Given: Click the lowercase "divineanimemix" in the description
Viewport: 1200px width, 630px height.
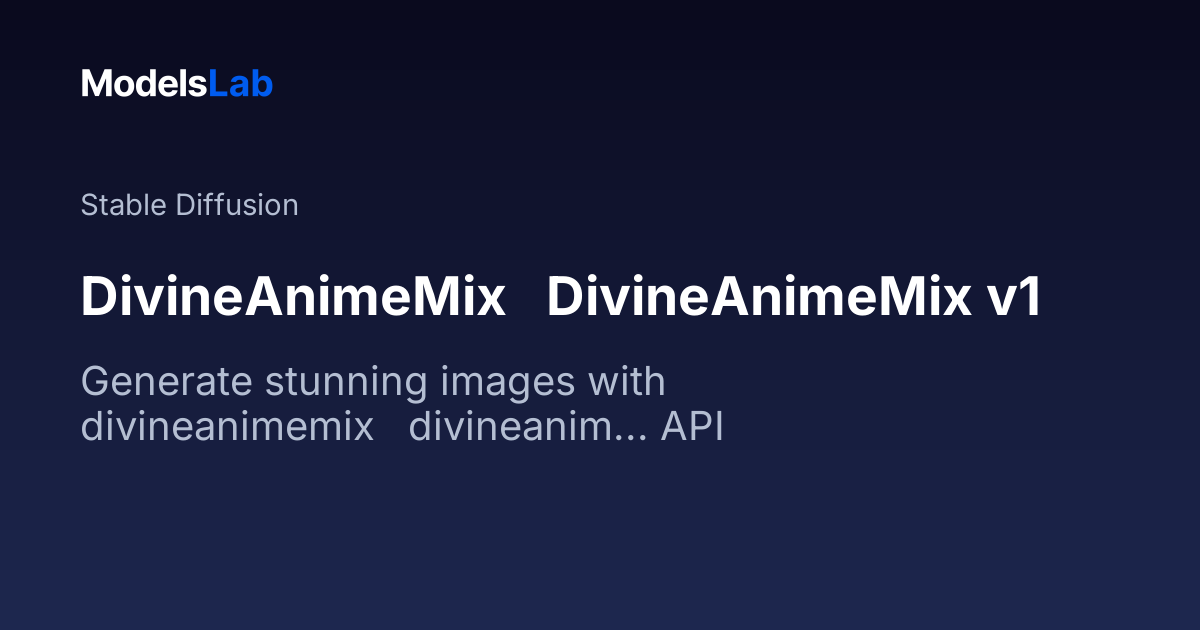Looking at the screenshot, I should [x=227, y=427].
